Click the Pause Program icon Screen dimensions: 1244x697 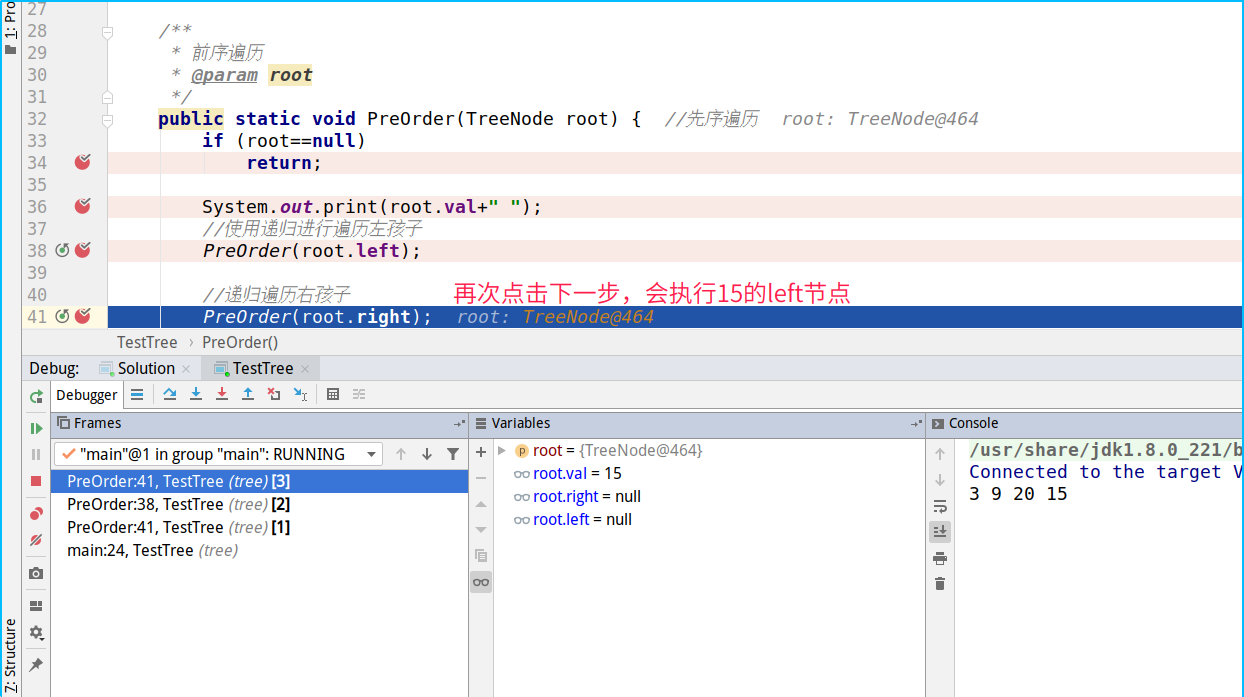tap(36, 454)
